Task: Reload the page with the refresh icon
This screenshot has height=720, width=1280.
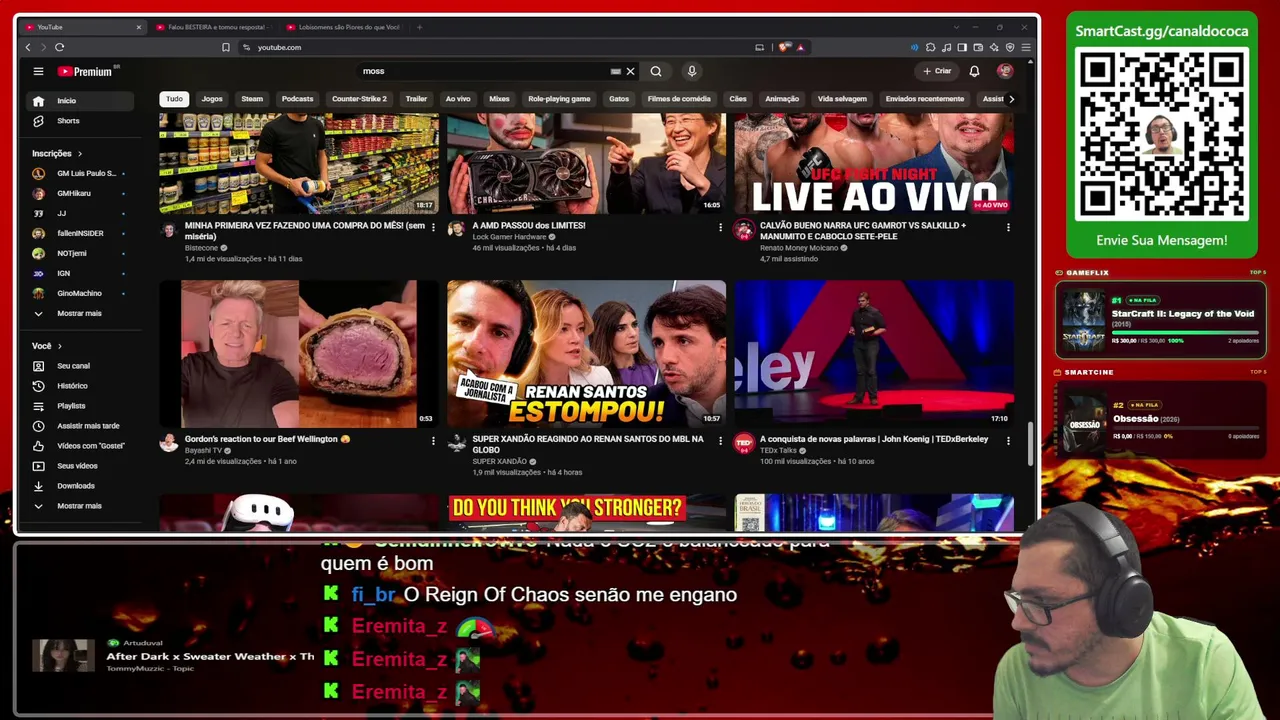Action: click(x=60, y=47)
